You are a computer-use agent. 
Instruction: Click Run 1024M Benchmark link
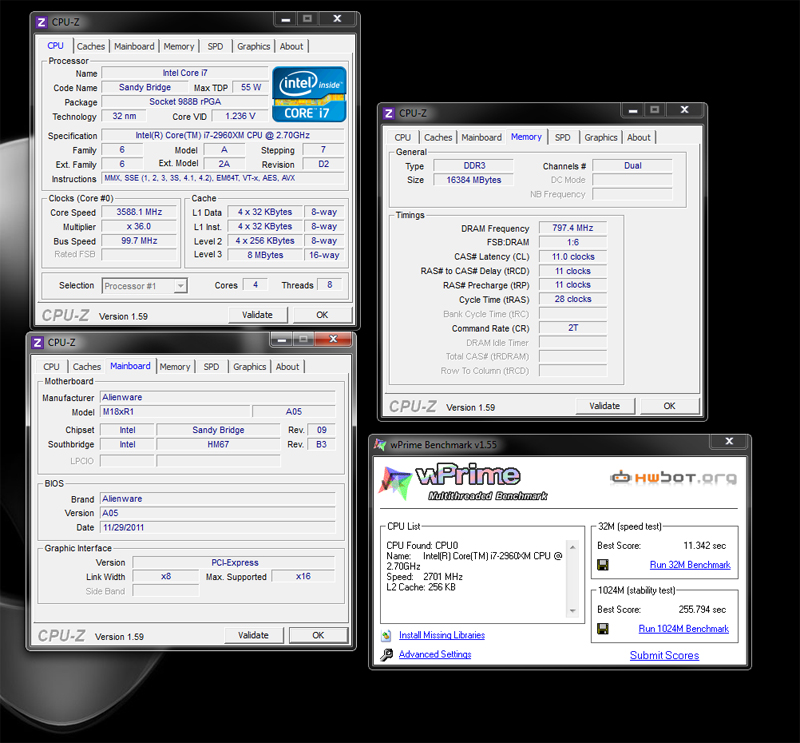click(x=684, y=629)
